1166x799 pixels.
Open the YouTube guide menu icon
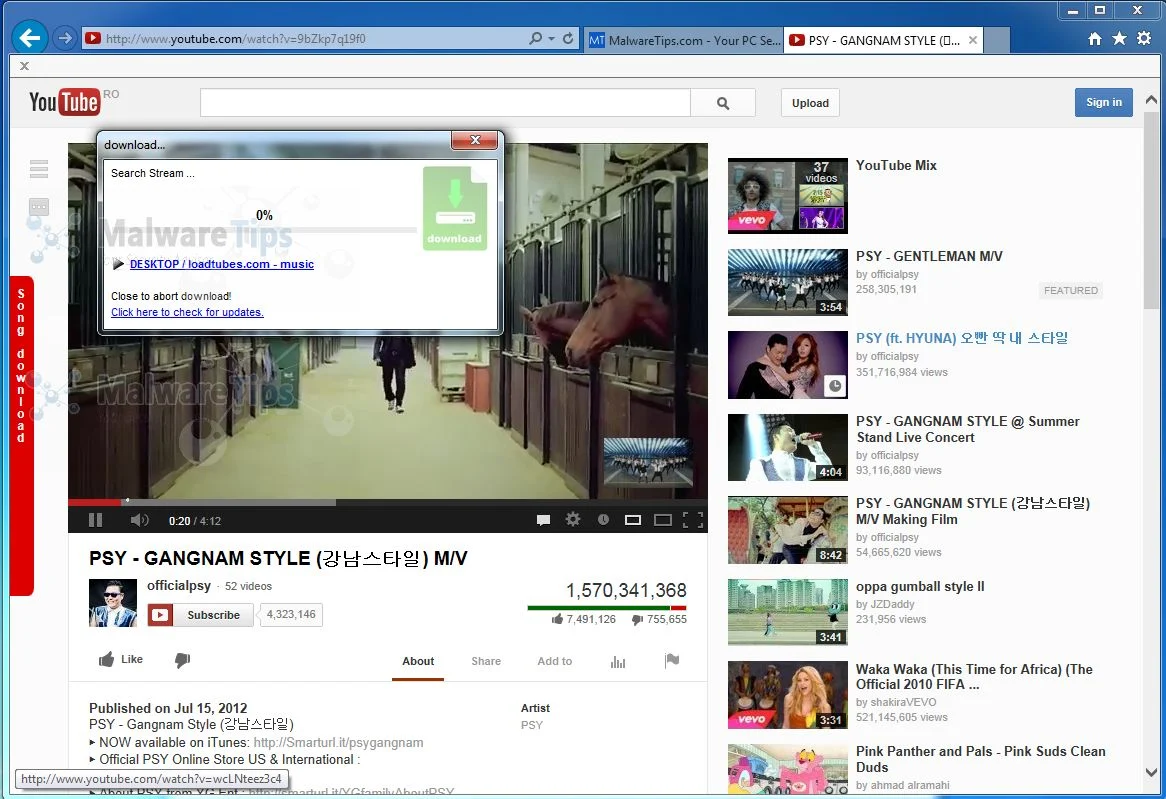39,169
